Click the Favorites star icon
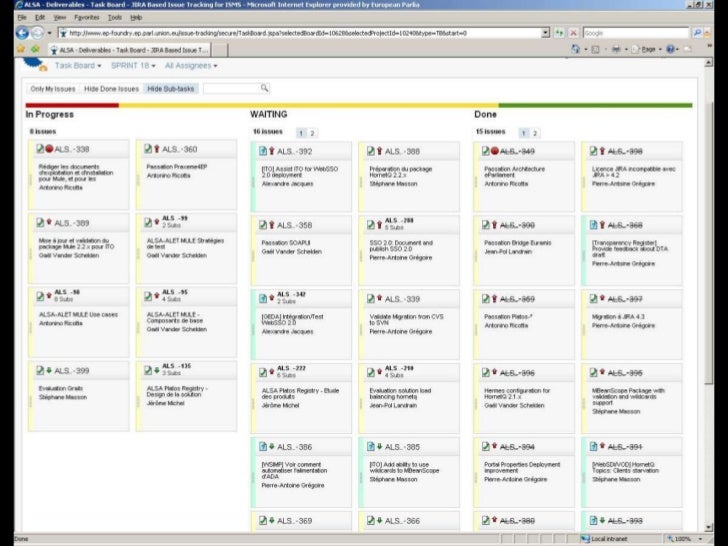The image size is (728, 546). (x=20, y=49)
